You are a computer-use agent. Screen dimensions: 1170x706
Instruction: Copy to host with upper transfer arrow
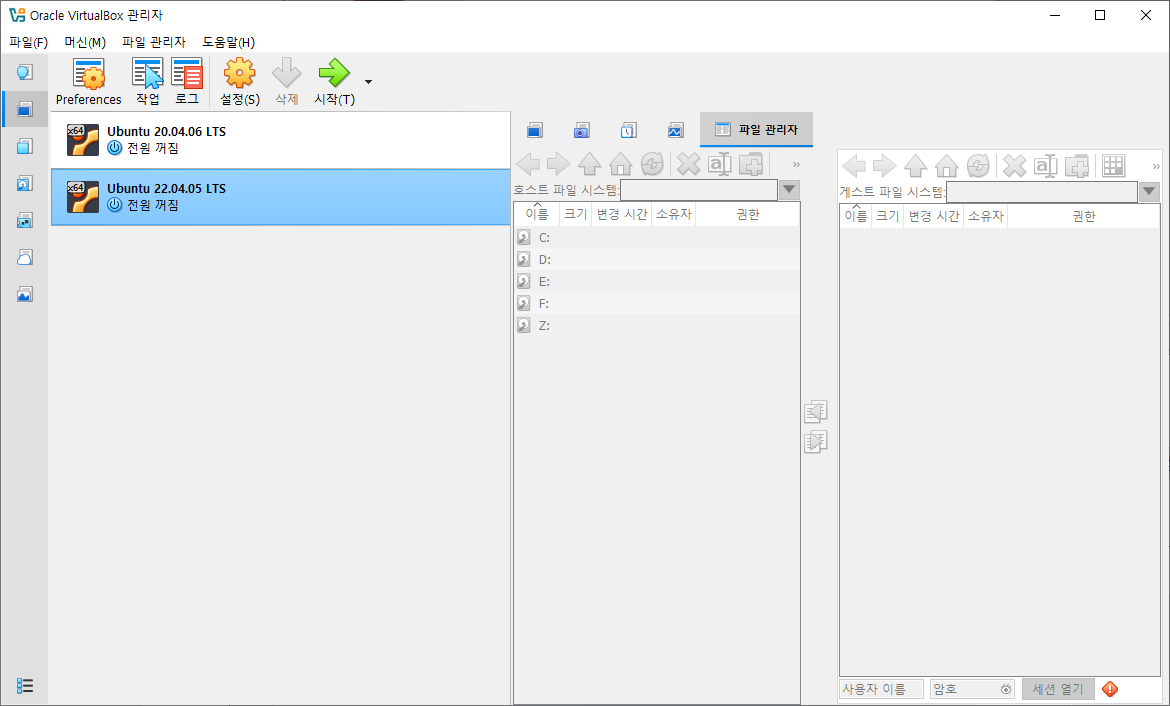coord(816,411)
